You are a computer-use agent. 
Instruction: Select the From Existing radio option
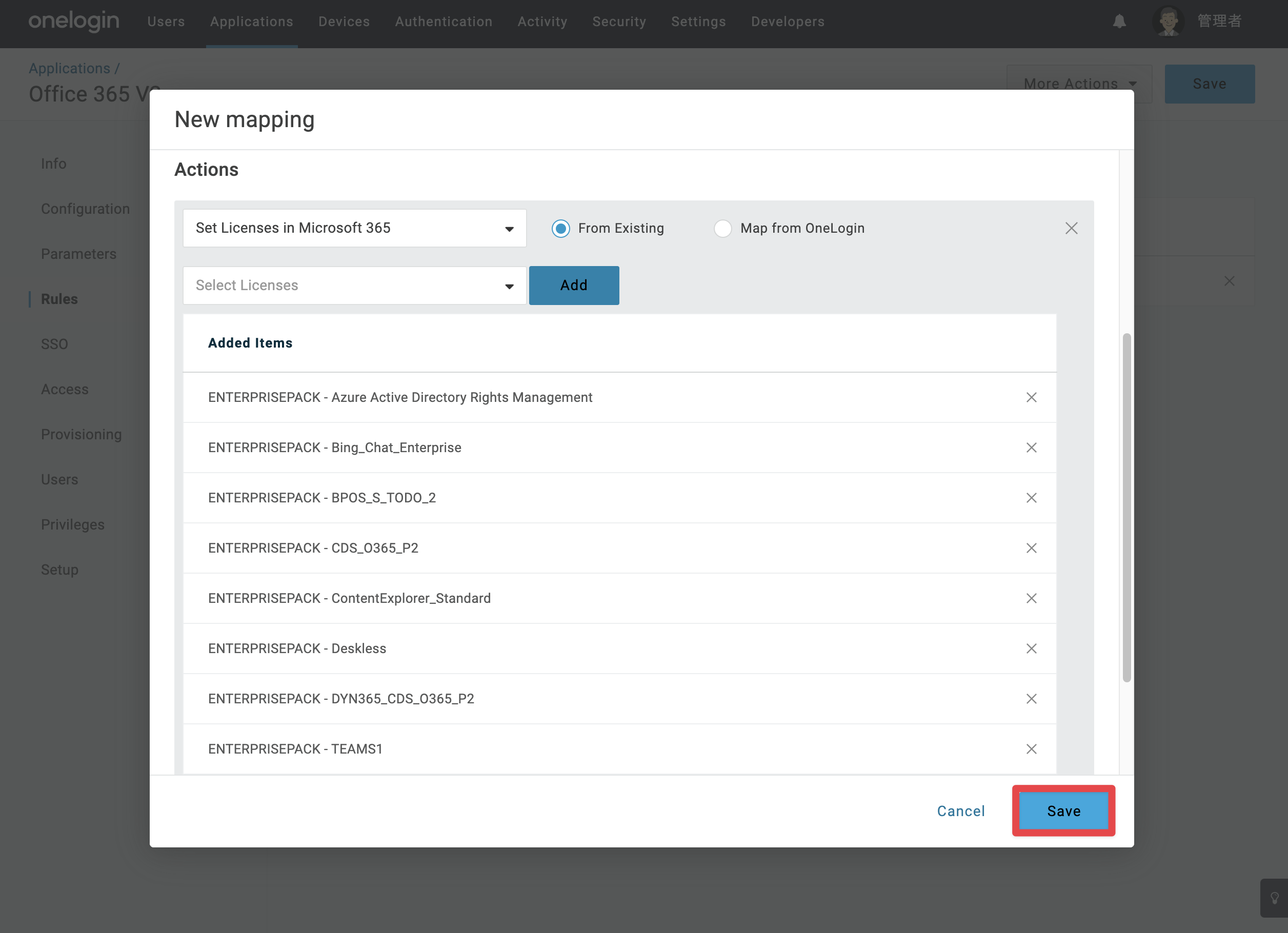click(560, 228)
